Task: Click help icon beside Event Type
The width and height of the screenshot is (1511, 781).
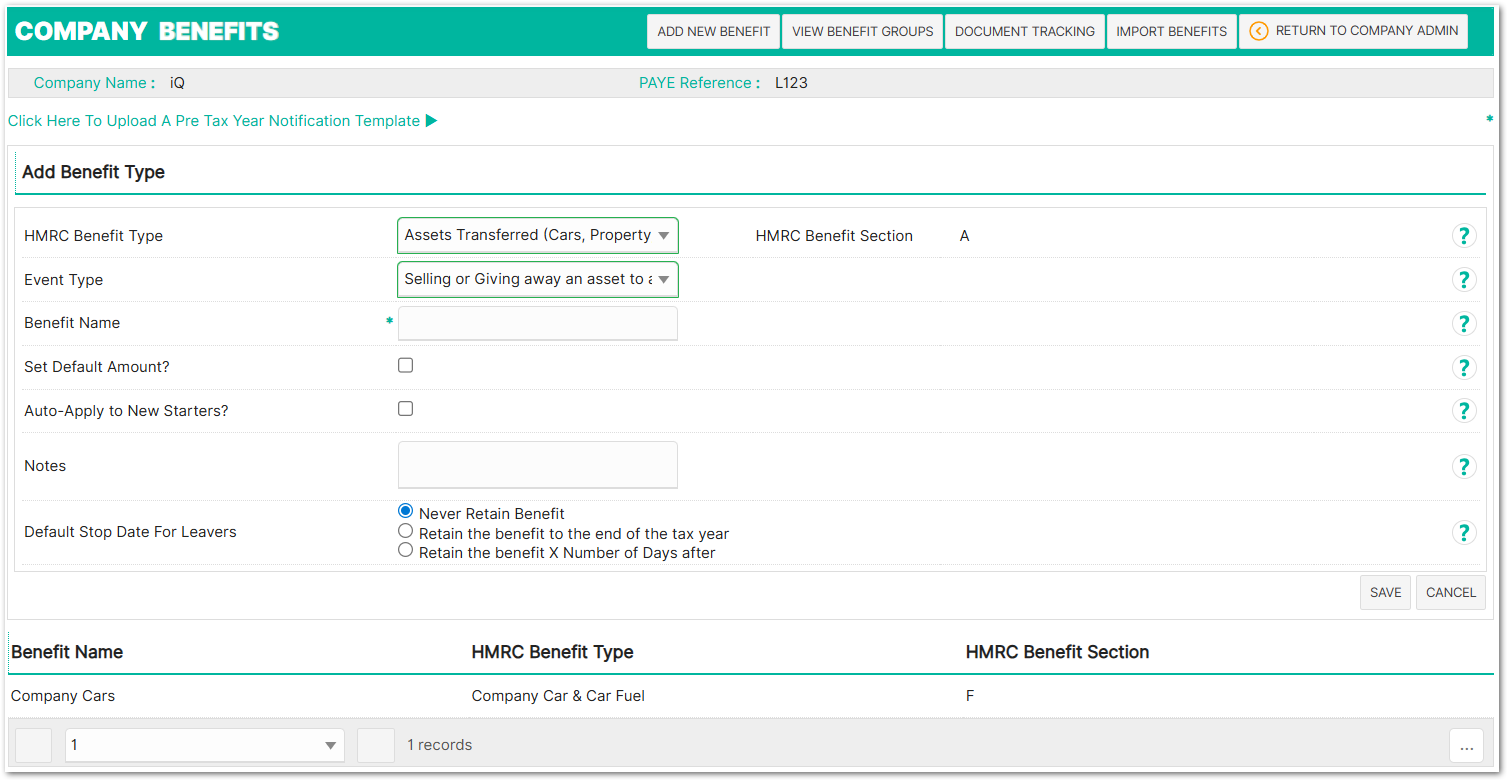Action: tap(1464, 280)
